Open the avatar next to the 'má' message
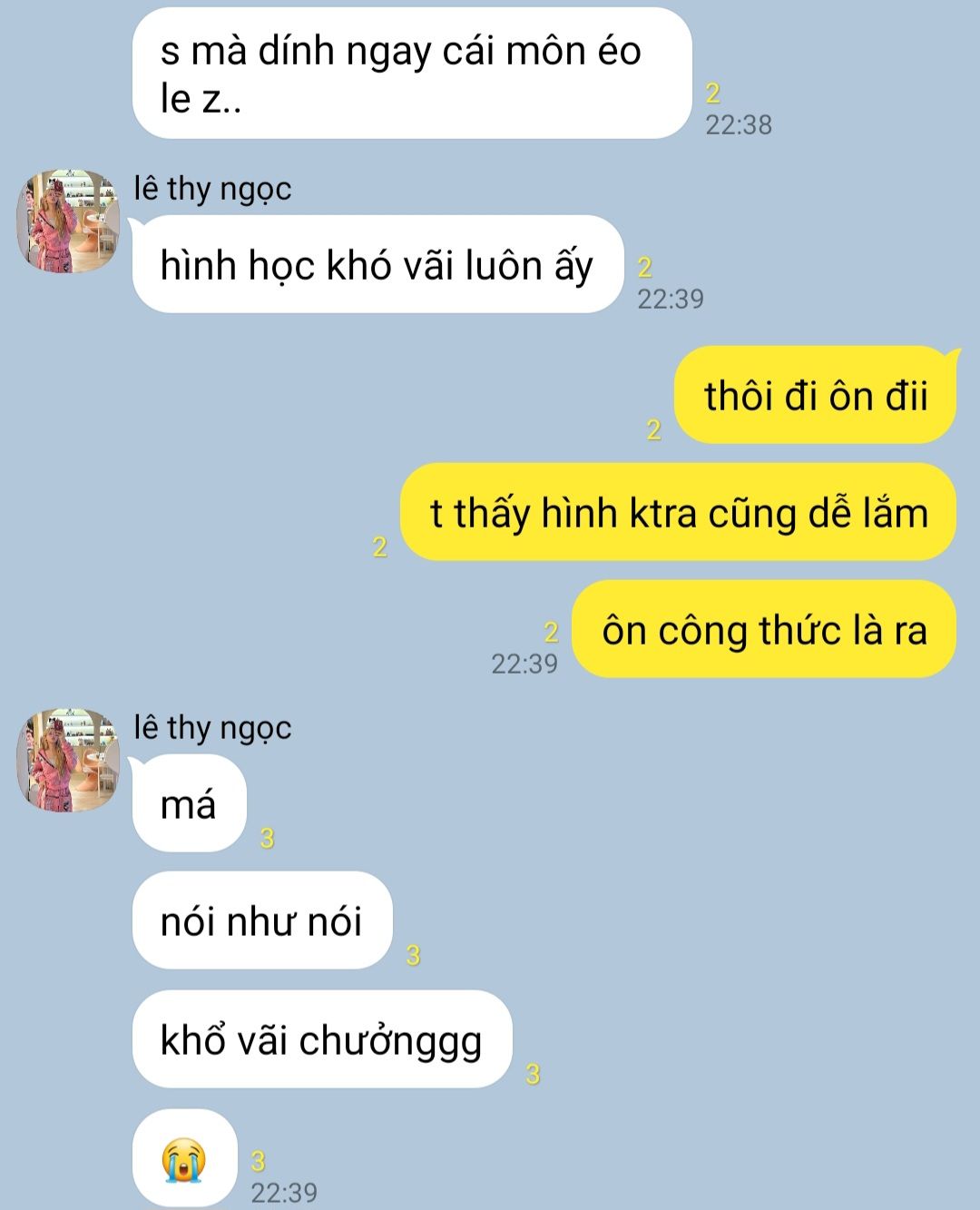 click(68, 761)
